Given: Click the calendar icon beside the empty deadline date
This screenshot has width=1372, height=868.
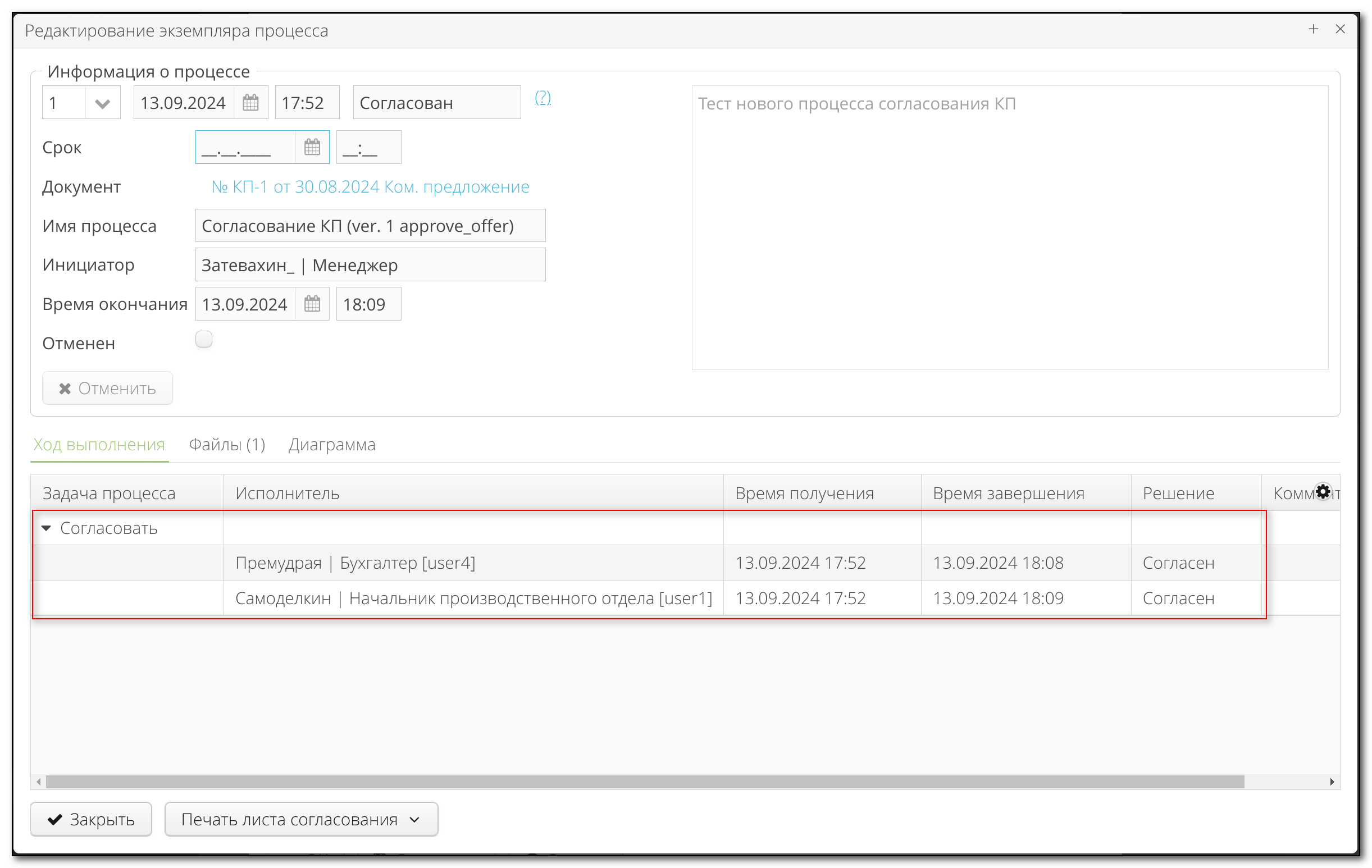Looking at the screenshot, I should point(312,147).
